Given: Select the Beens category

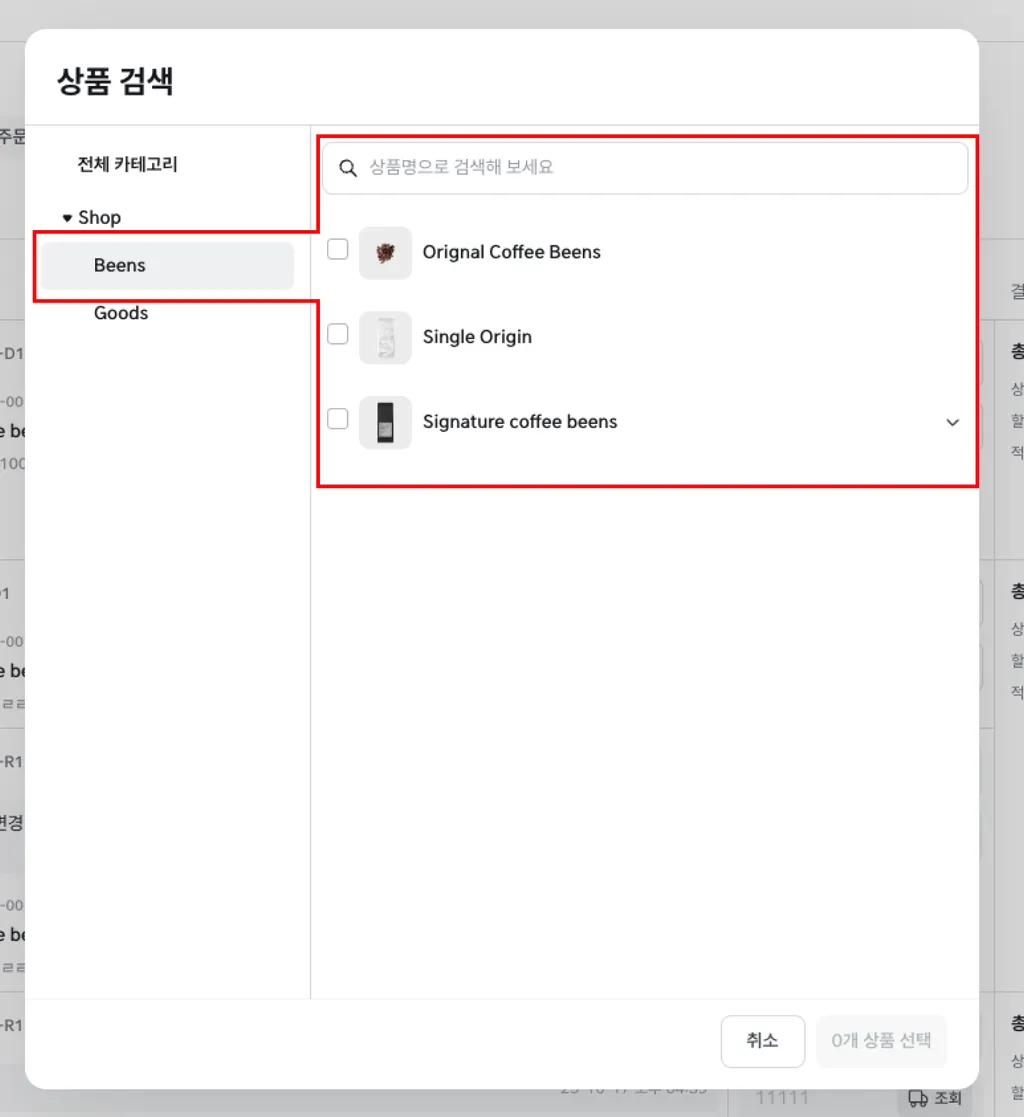Looking at the screenshot, I should (119, 265).
